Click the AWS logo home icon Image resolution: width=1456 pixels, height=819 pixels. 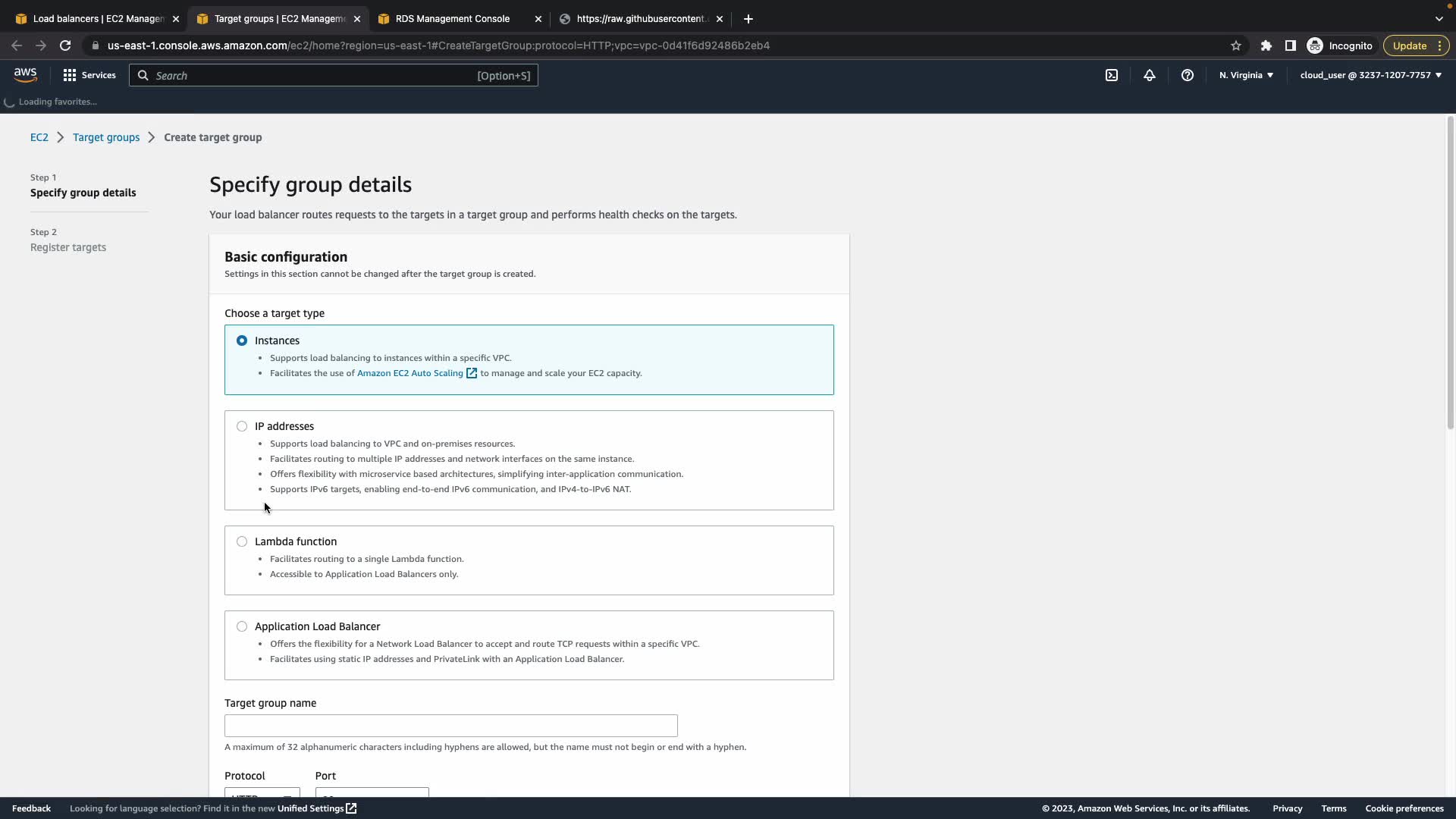25,75
